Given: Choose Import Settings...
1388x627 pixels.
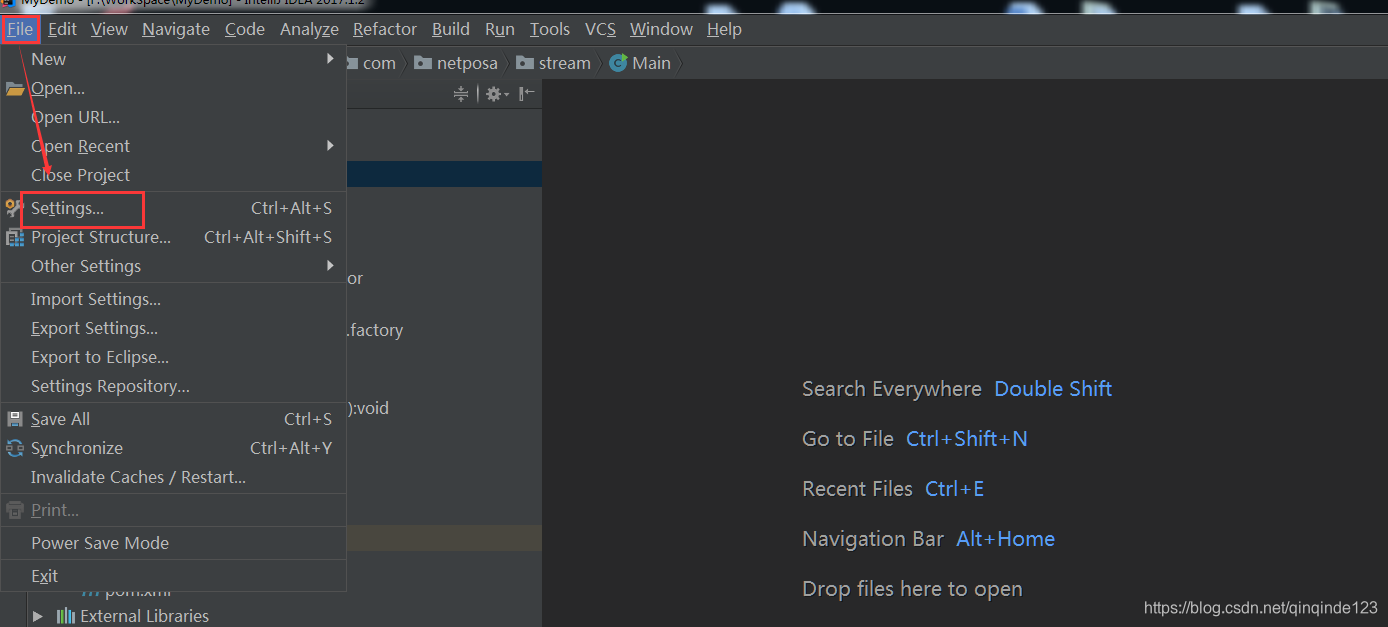Looking at the screenshot, I should [173, 299].
